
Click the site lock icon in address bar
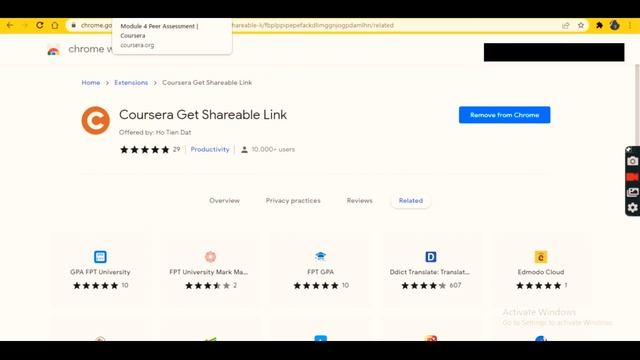point(73,25)
